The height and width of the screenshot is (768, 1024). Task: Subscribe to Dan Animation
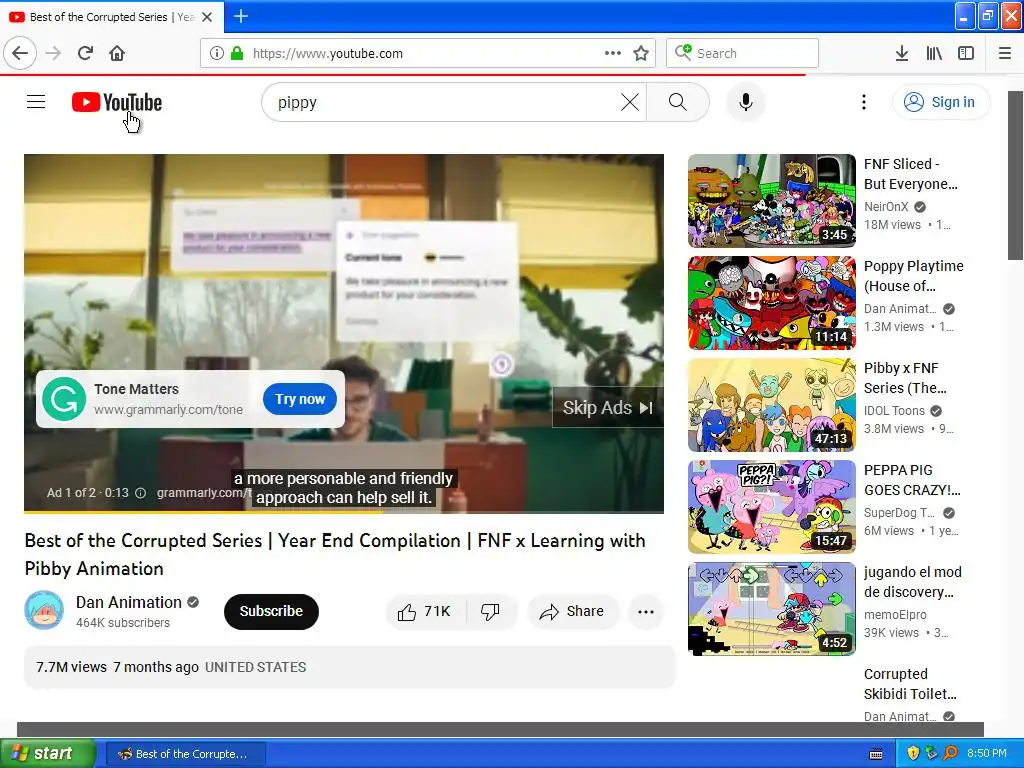point(271,611)
